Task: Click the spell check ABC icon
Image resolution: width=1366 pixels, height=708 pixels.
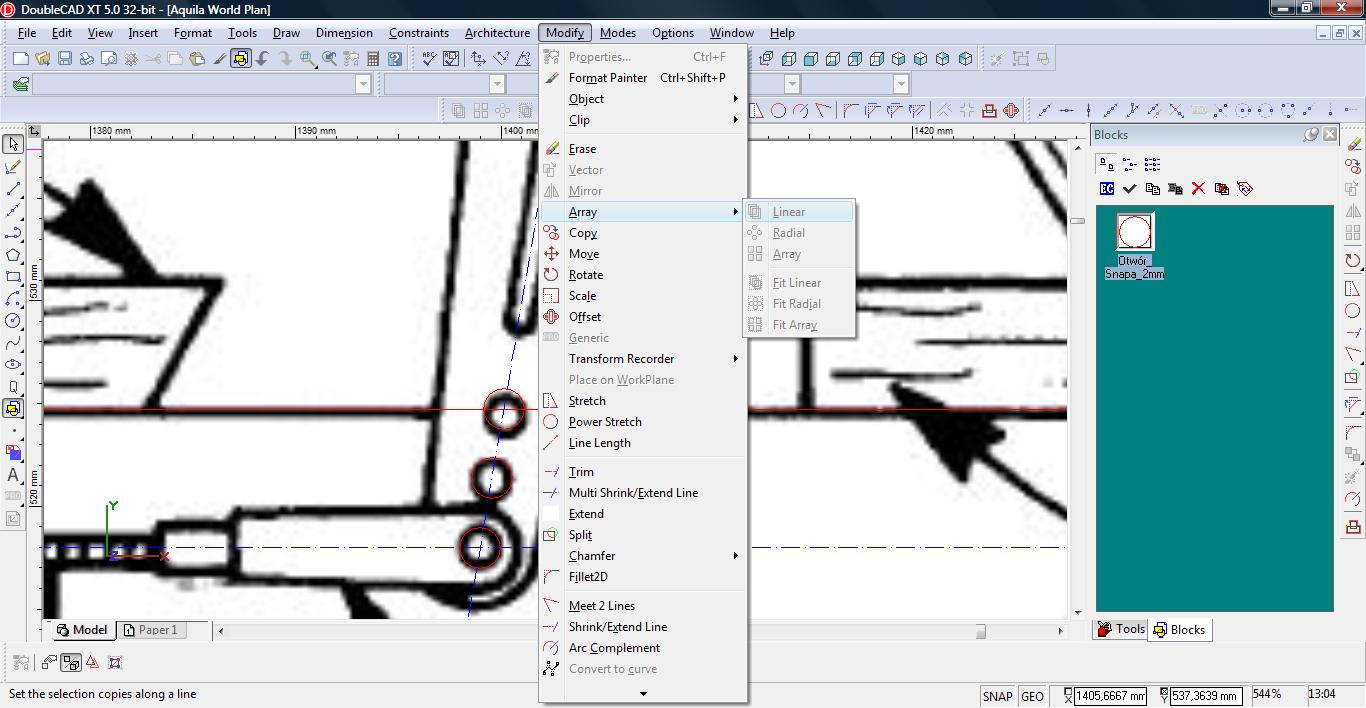Action: pyautogui.click(x=429, y=59)
